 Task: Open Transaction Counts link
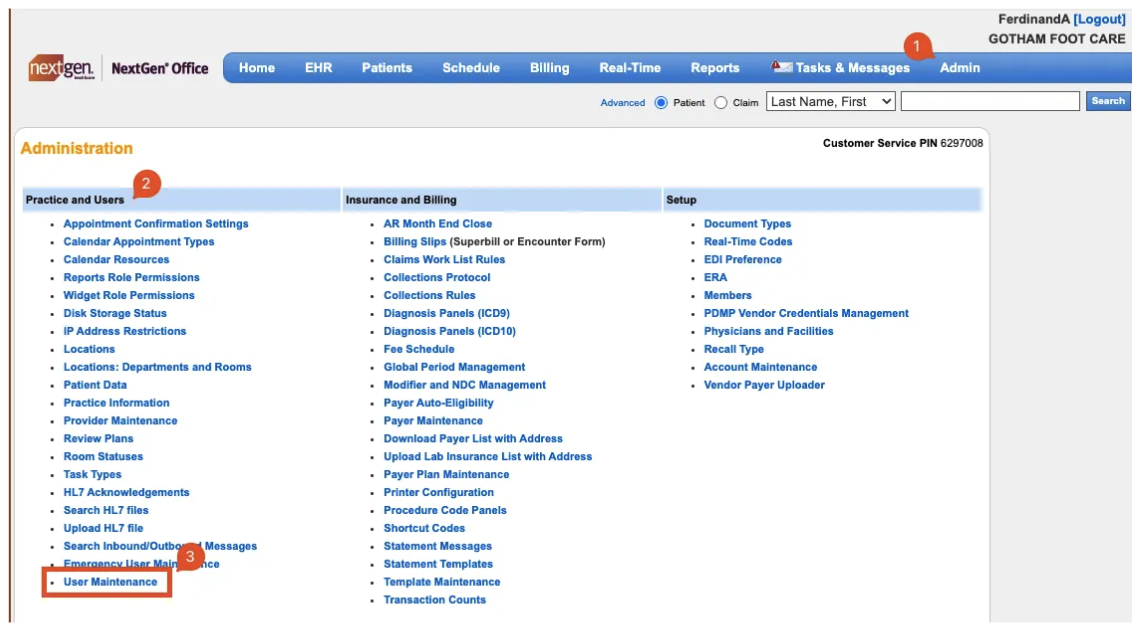pyautogui.click(x=434, y=600)
